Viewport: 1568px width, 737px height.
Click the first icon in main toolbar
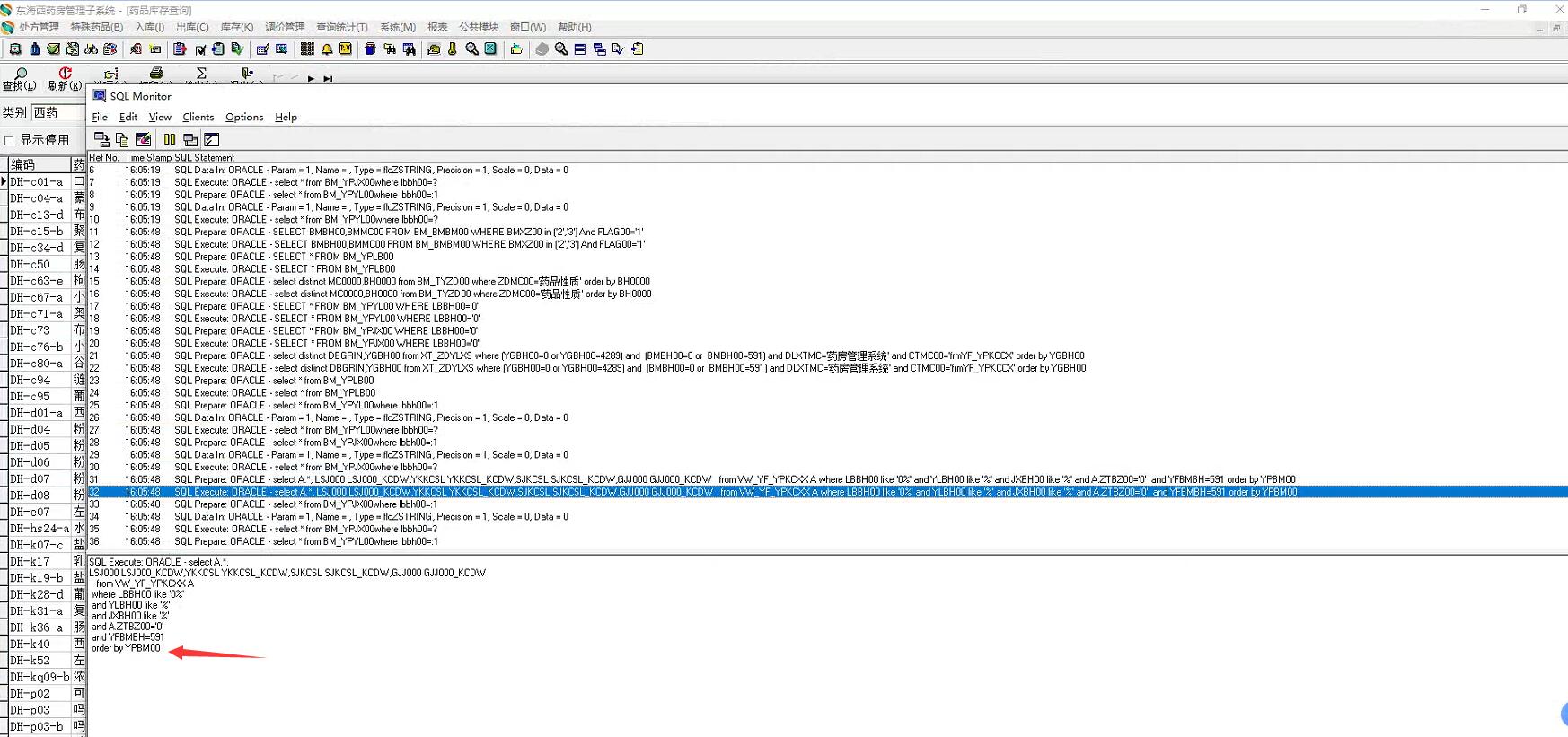coord(16,49)
